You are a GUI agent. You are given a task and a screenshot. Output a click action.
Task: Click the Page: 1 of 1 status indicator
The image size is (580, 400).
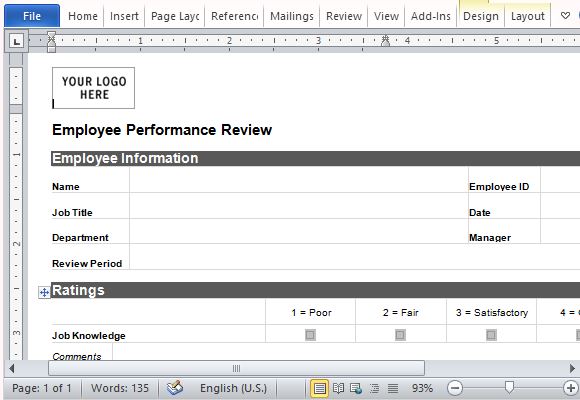pos(42,388)
